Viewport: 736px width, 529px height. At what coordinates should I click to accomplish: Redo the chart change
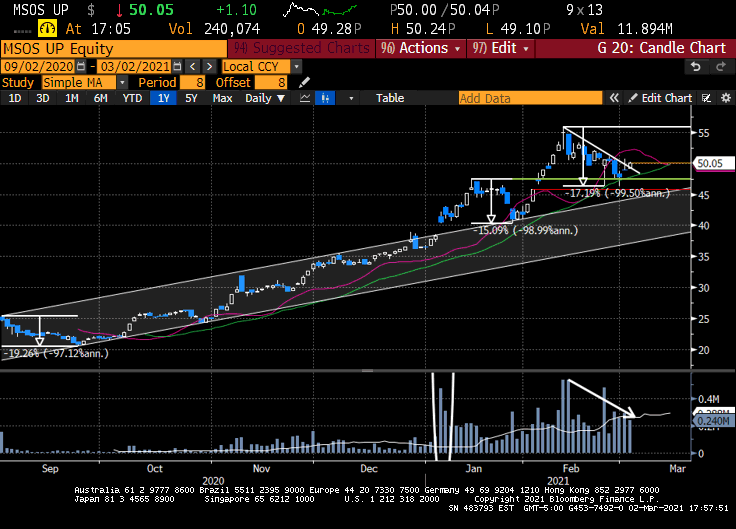click(x=721, y=67)
